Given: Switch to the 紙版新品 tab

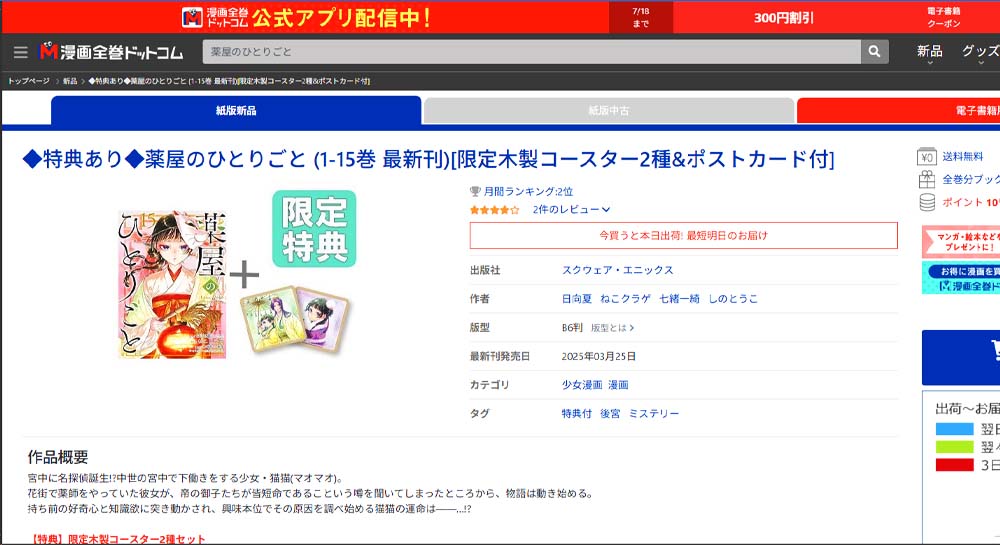Looking at the screenshot, I should click(x=236, y=110).
